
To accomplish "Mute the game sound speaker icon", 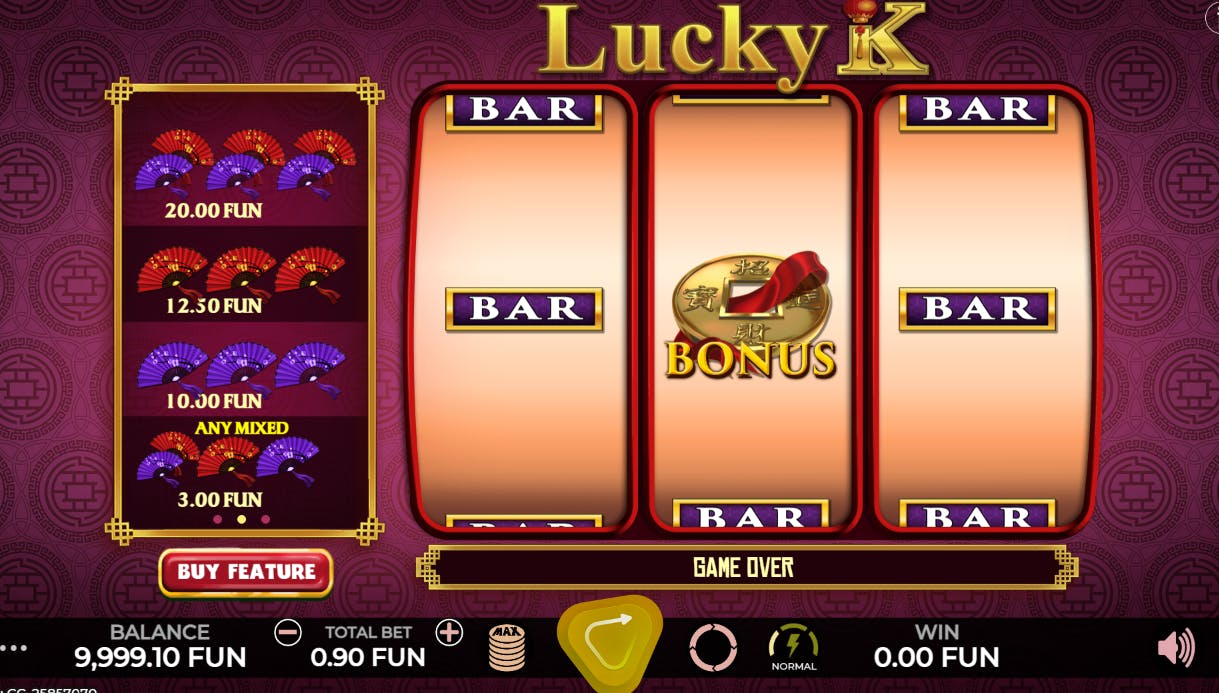I will pyautogui.click(x=1176, y=648).
